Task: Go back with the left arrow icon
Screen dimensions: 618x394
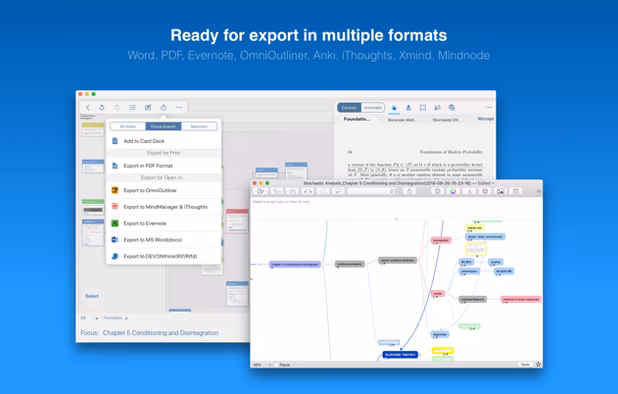Action: pos(88,107)
